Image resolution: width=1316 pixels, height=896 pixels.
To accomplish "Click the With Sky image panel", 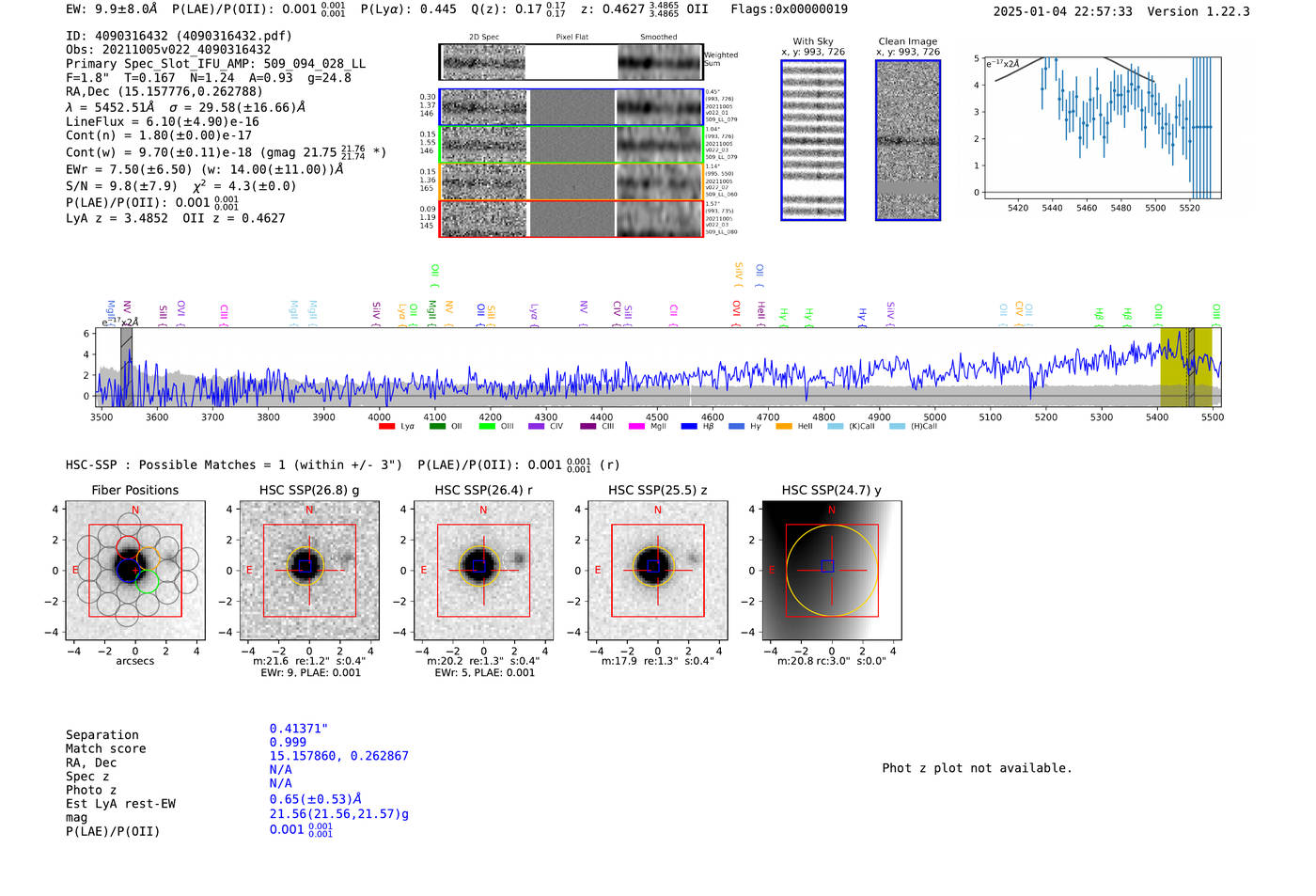I will [x=813, y=140].
